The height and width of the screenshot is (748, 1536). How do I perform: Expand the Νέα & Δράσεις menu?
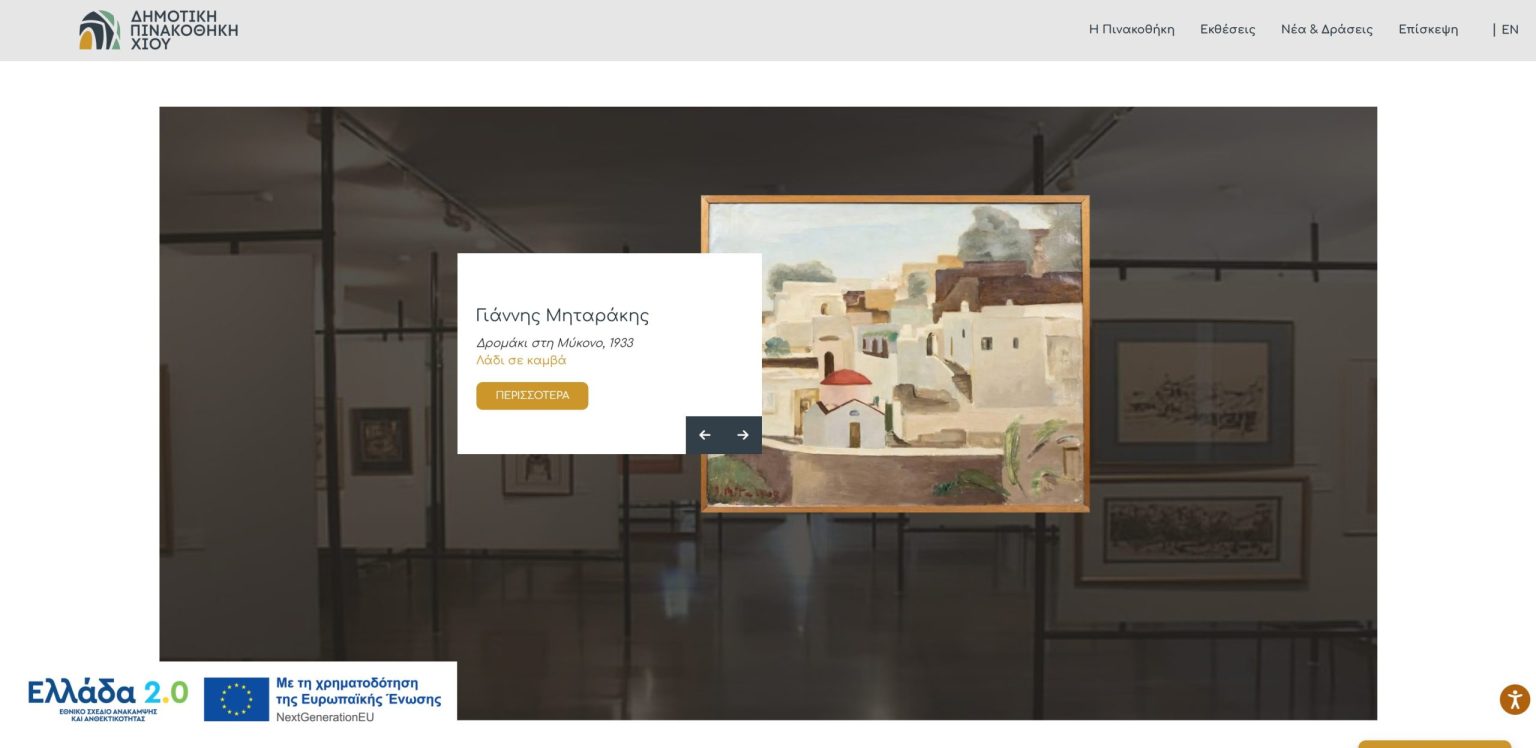pos(1326,30)
